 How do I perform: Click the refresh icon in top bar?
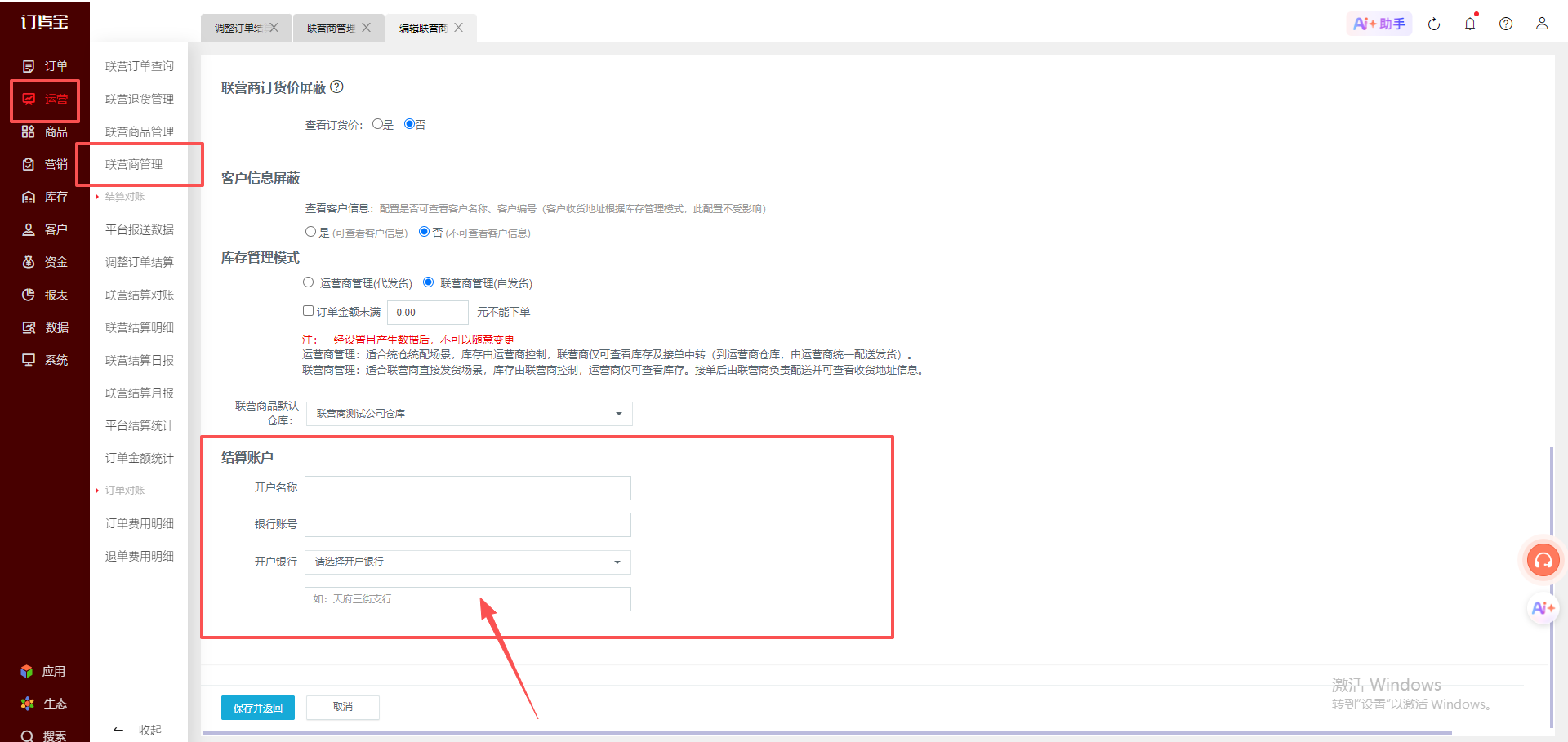pyautogui.click(x=1434, y=24)
